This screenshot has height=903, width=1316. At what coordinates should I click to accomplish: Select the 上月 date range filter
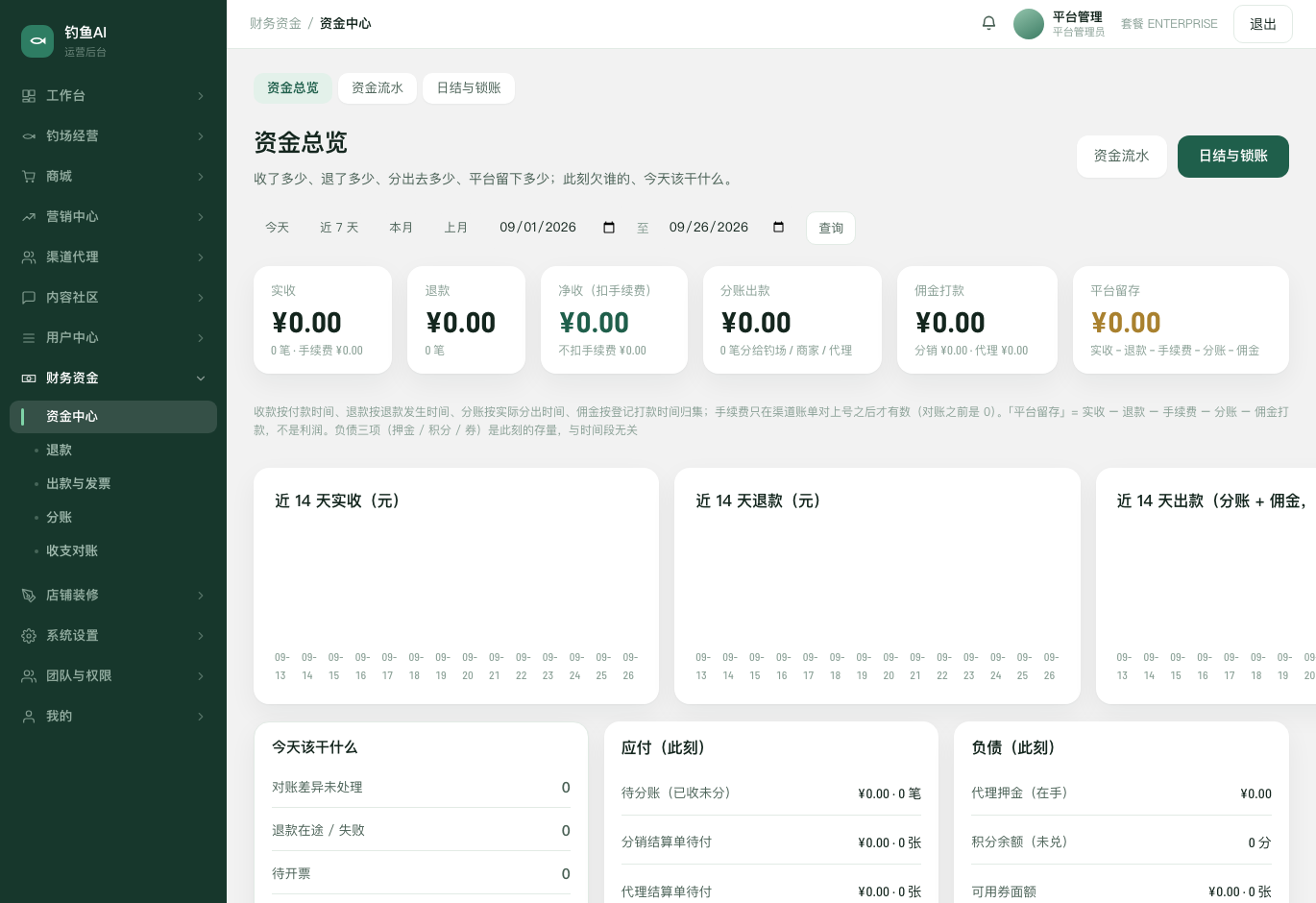456,228
